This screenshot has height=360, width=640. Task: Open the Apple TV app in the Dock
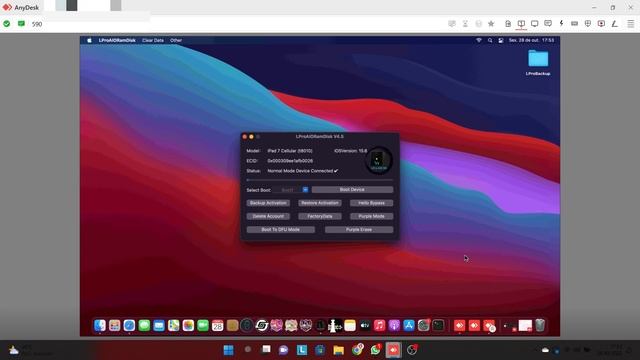pyautogui.click(x=364, y=325)
